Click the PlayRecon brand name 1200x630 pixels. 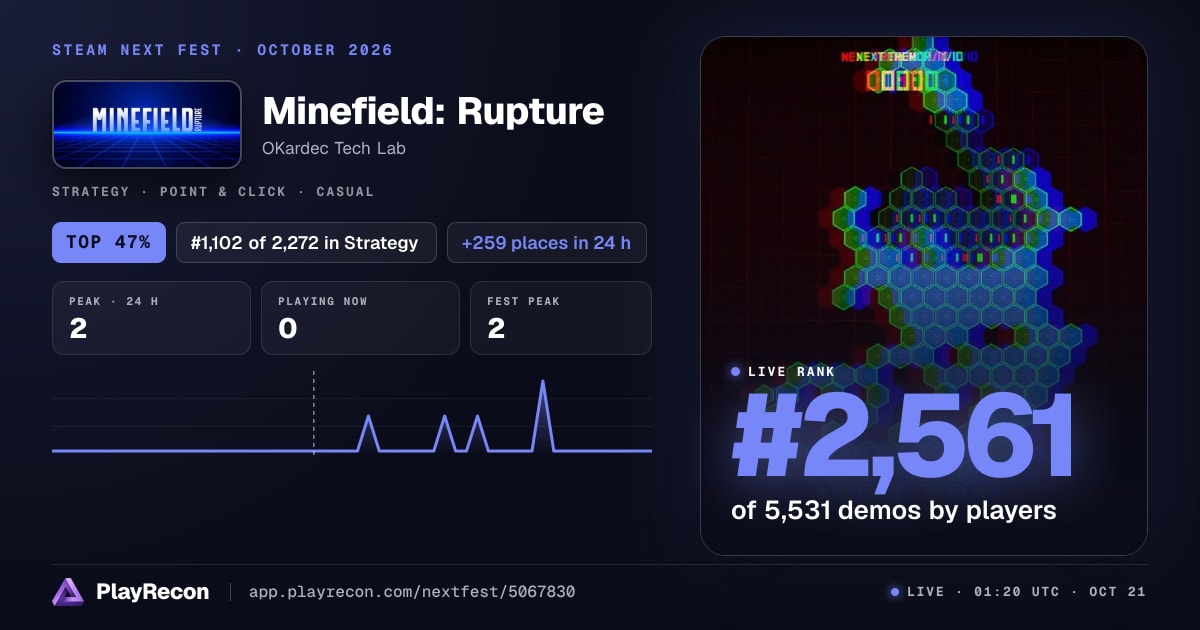[152, 592]
